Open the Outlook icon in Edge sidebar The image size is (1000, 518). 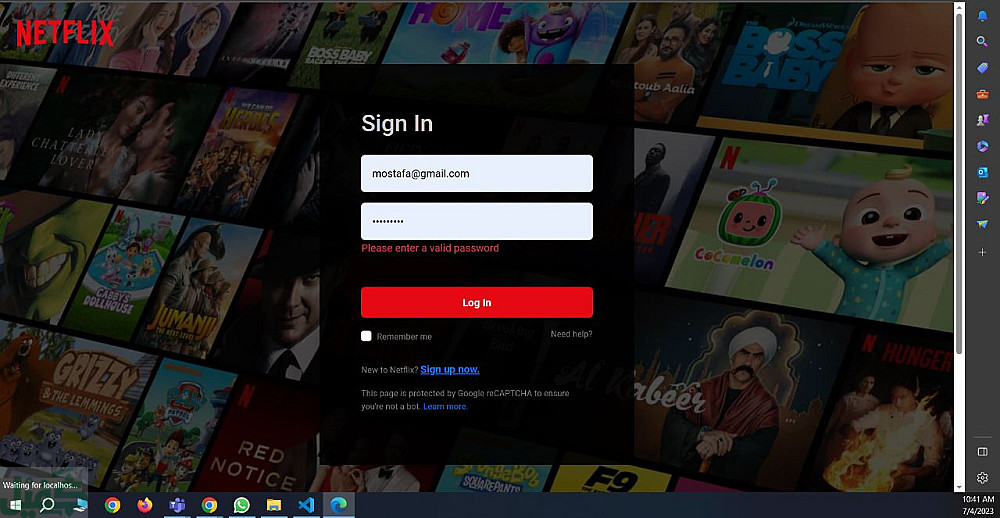click(x=982, y=172)
